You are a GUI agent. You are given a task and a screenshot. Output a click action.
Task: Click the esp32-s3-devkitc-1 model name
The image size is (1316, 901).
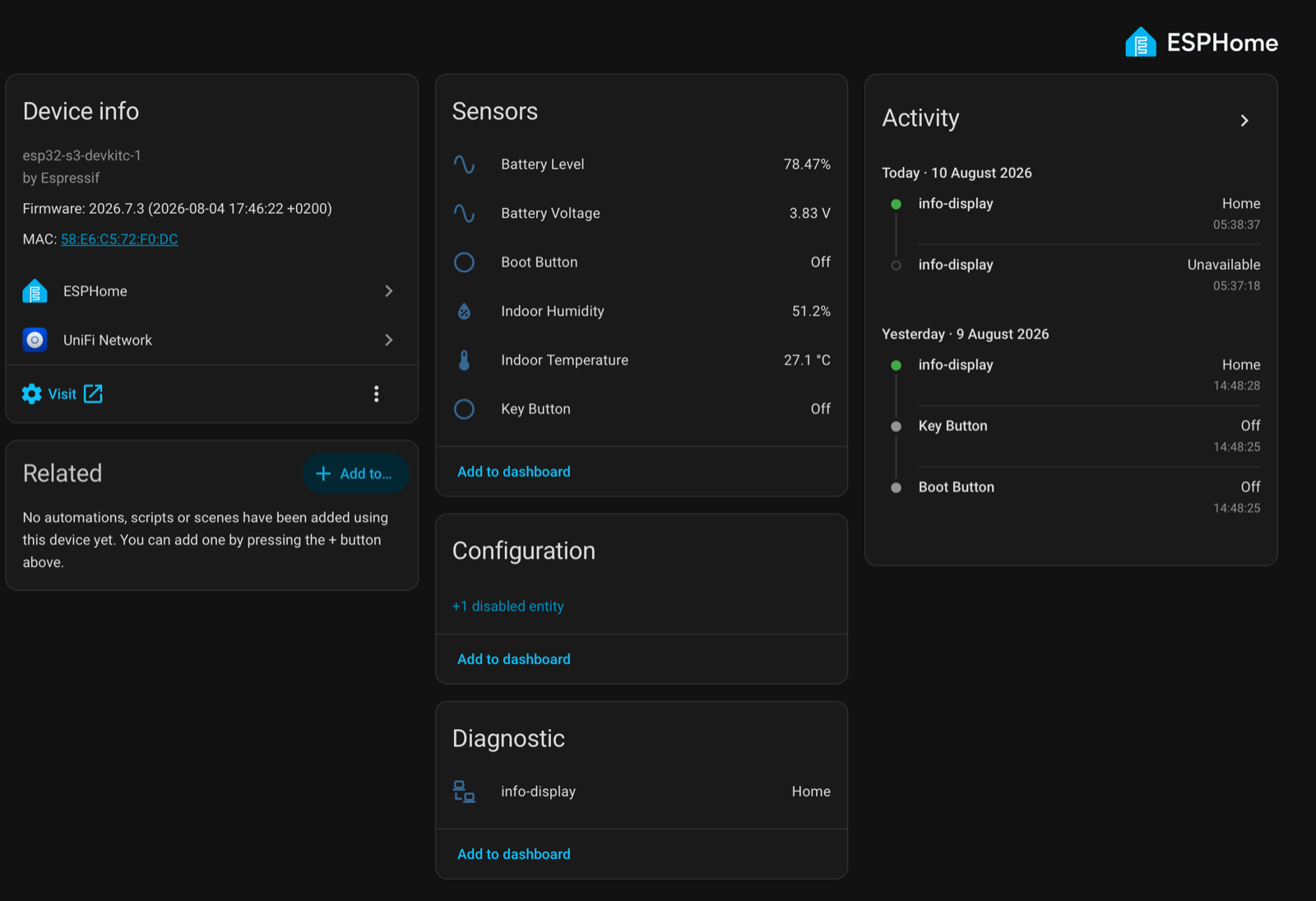81,156
